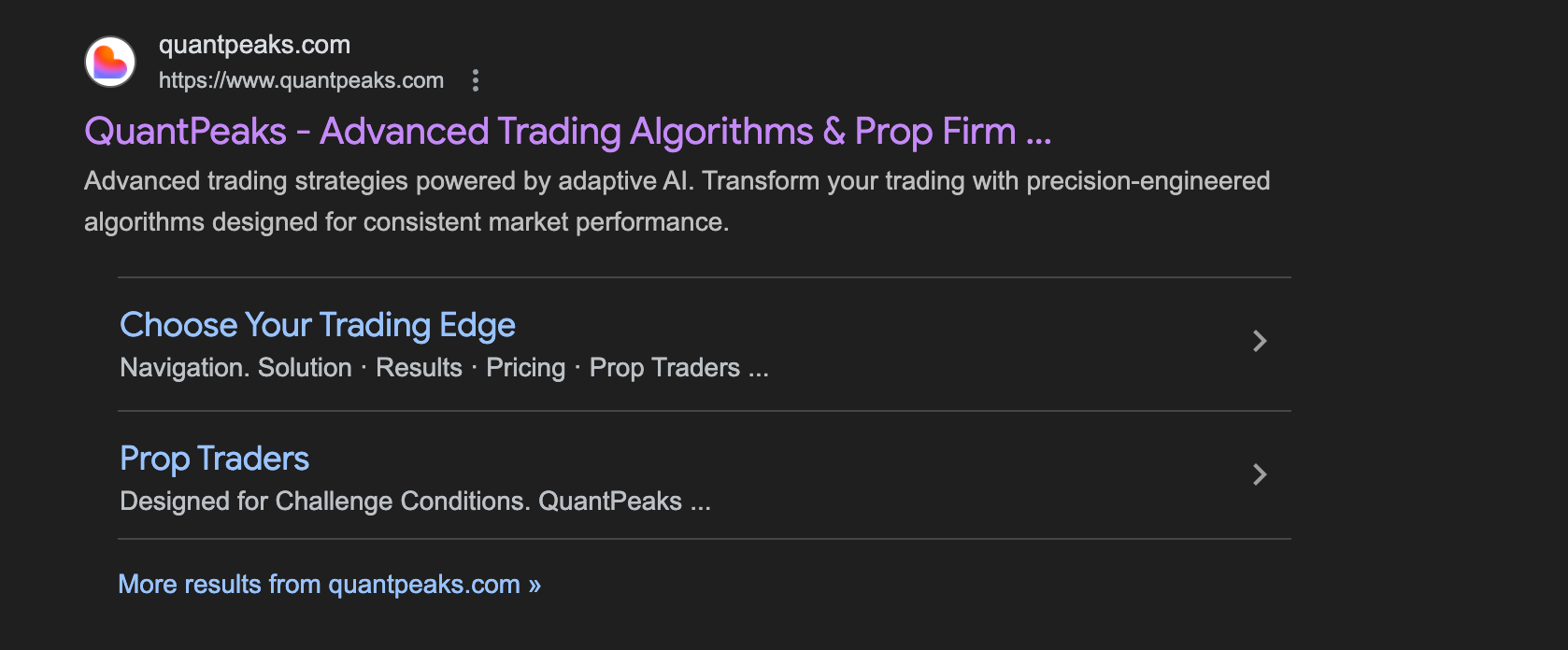Show more results from quantpeaks.com
1568x650 pixels.
pyautogui.click(x=318, y=585)
